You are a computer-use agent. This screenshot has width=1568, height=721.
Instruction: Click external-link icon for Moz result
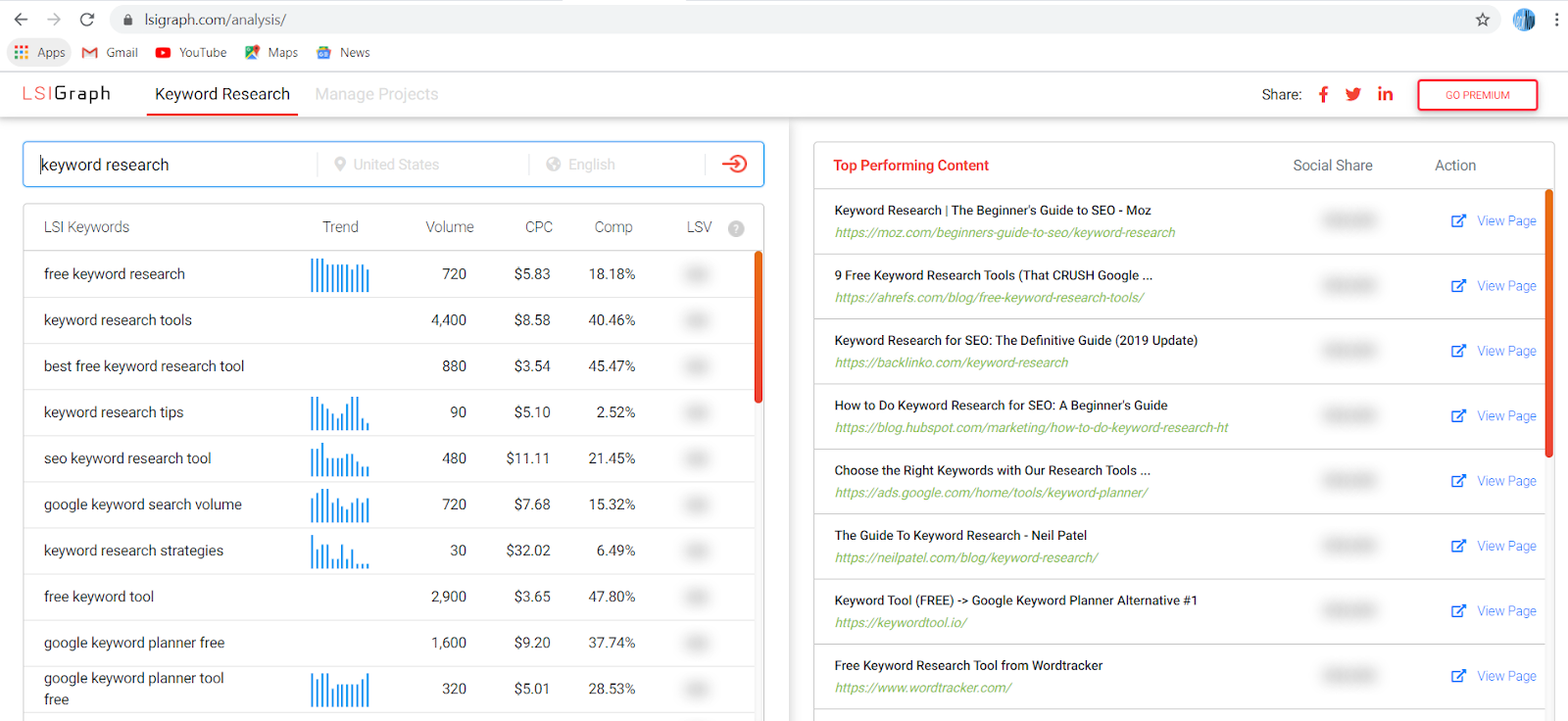pyautogui.click(x=1458, y=220)
